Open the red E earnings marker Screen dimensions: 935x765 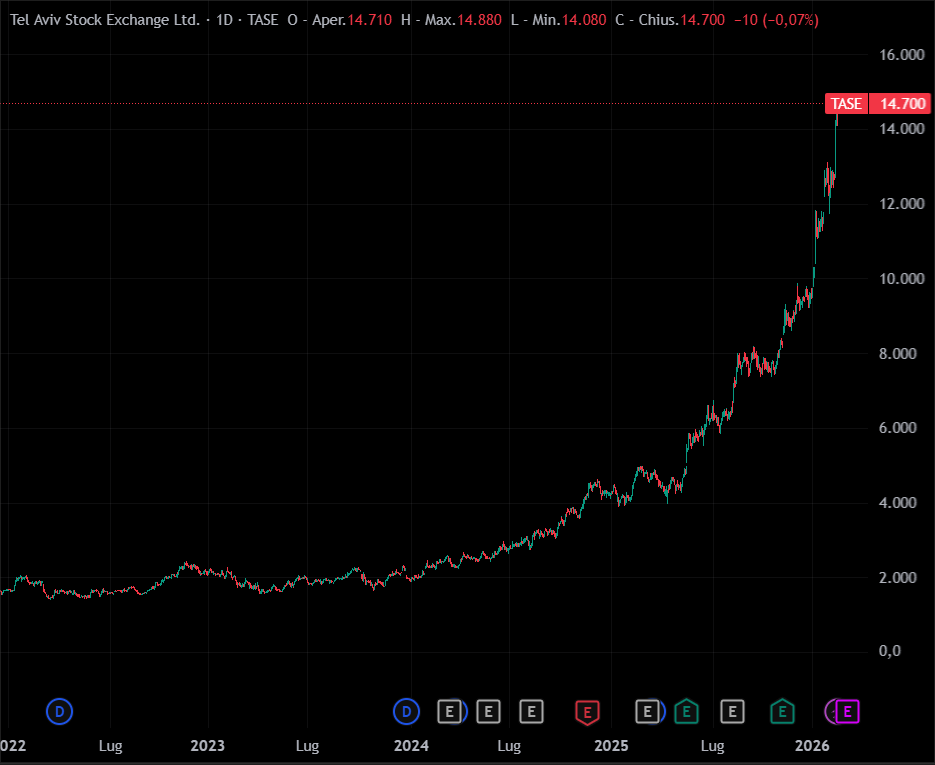point(588,712)
